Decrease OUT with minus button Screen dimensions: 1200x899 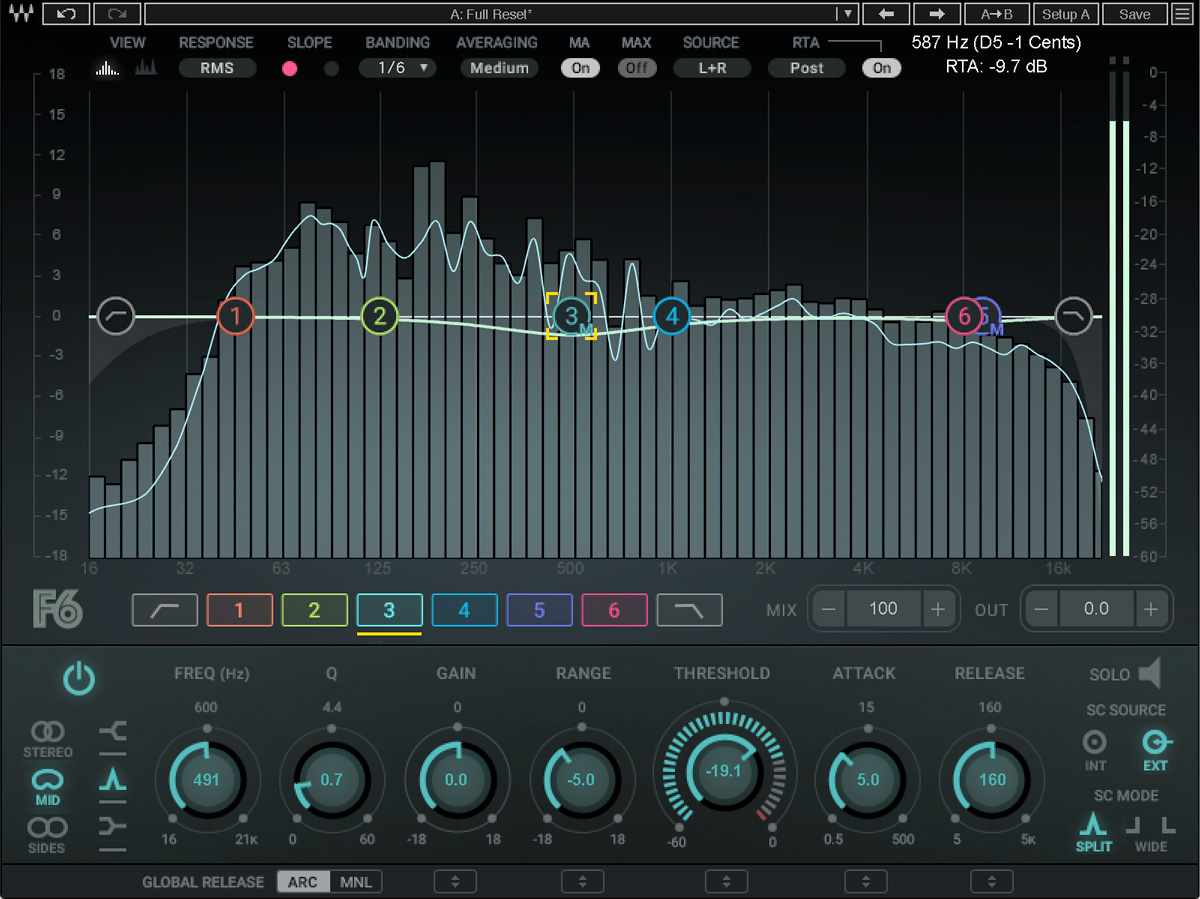1042,608
